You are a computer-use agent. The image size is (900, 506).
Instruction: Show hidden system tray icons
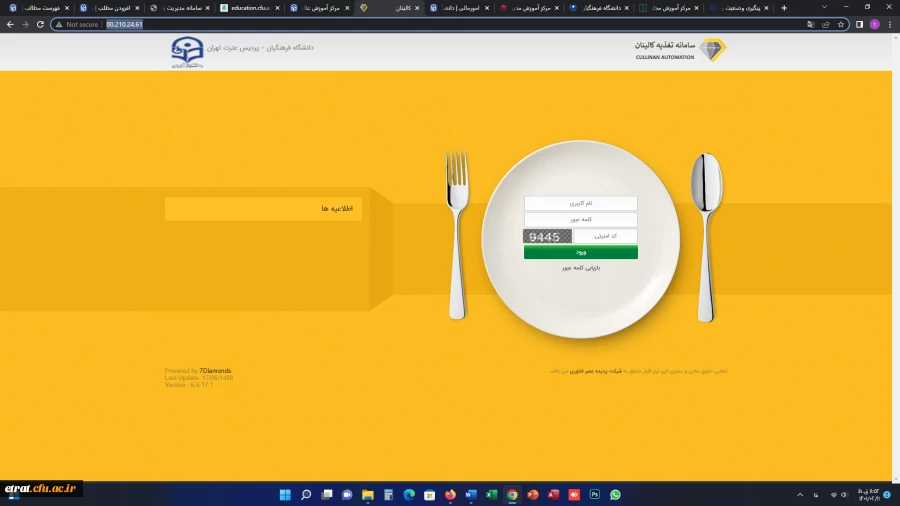coord(800,494)
